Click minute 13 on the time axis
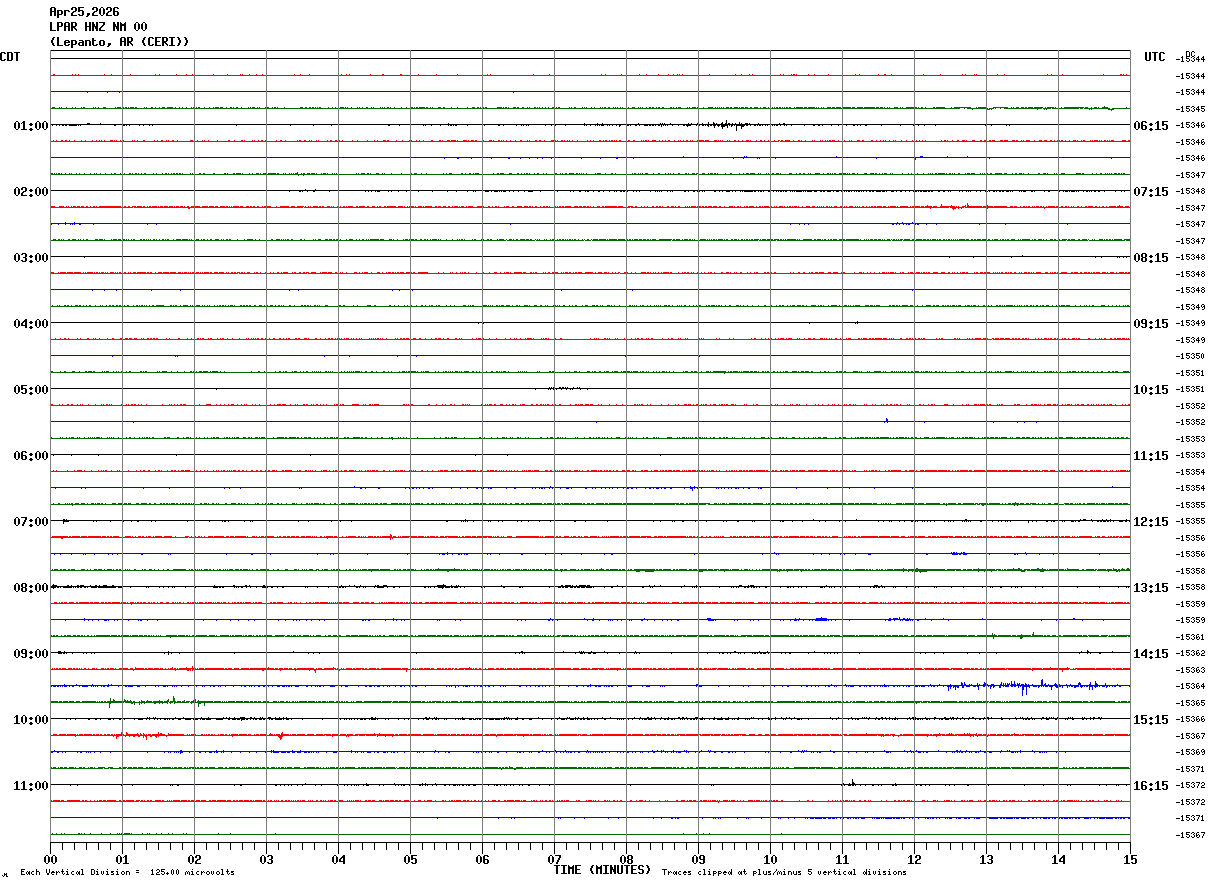 point(986,859)
